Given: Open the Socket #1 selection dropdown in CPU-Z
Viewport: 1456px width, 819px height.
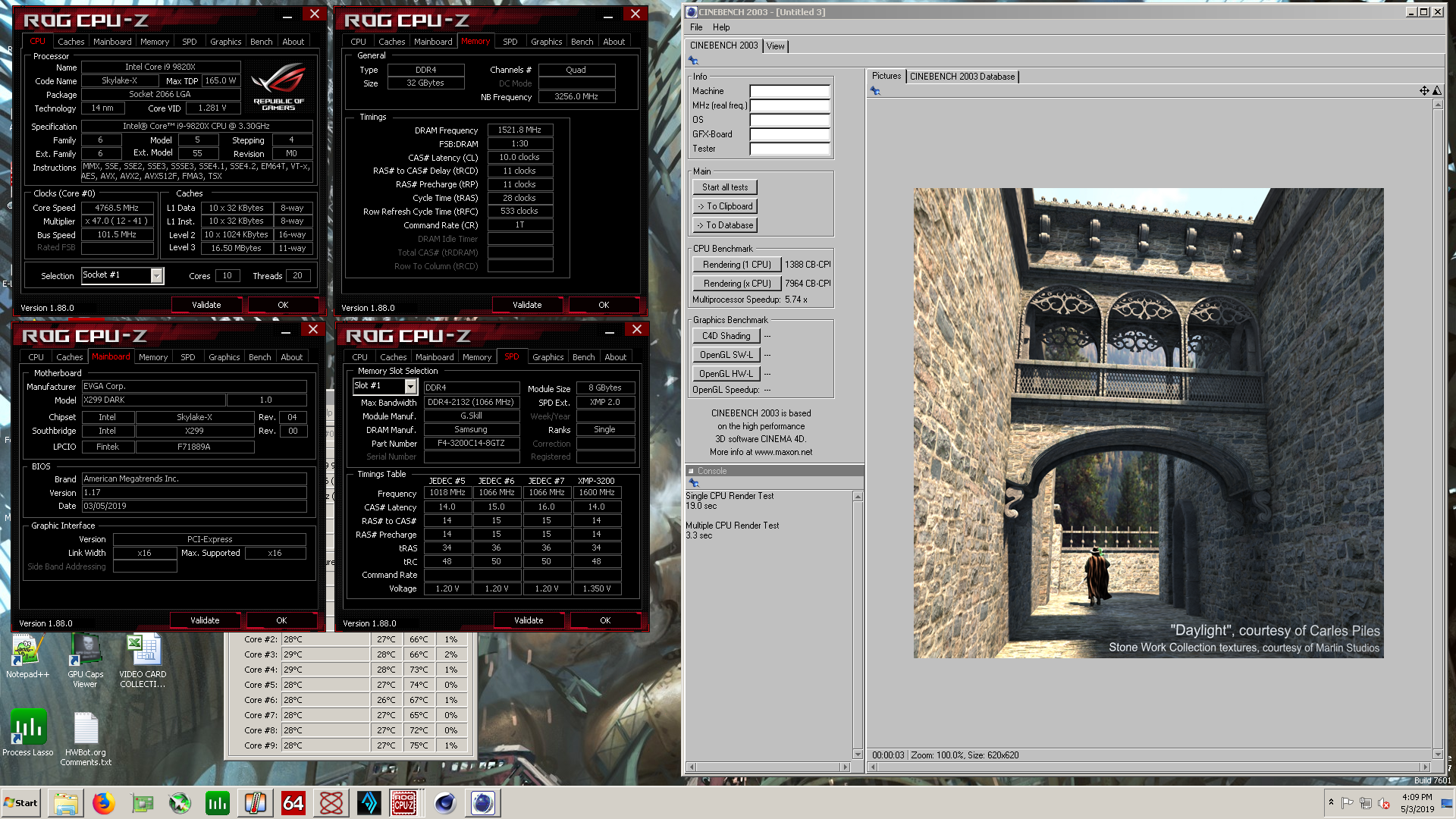Looking at the screenshot, I should click(156, 276).
